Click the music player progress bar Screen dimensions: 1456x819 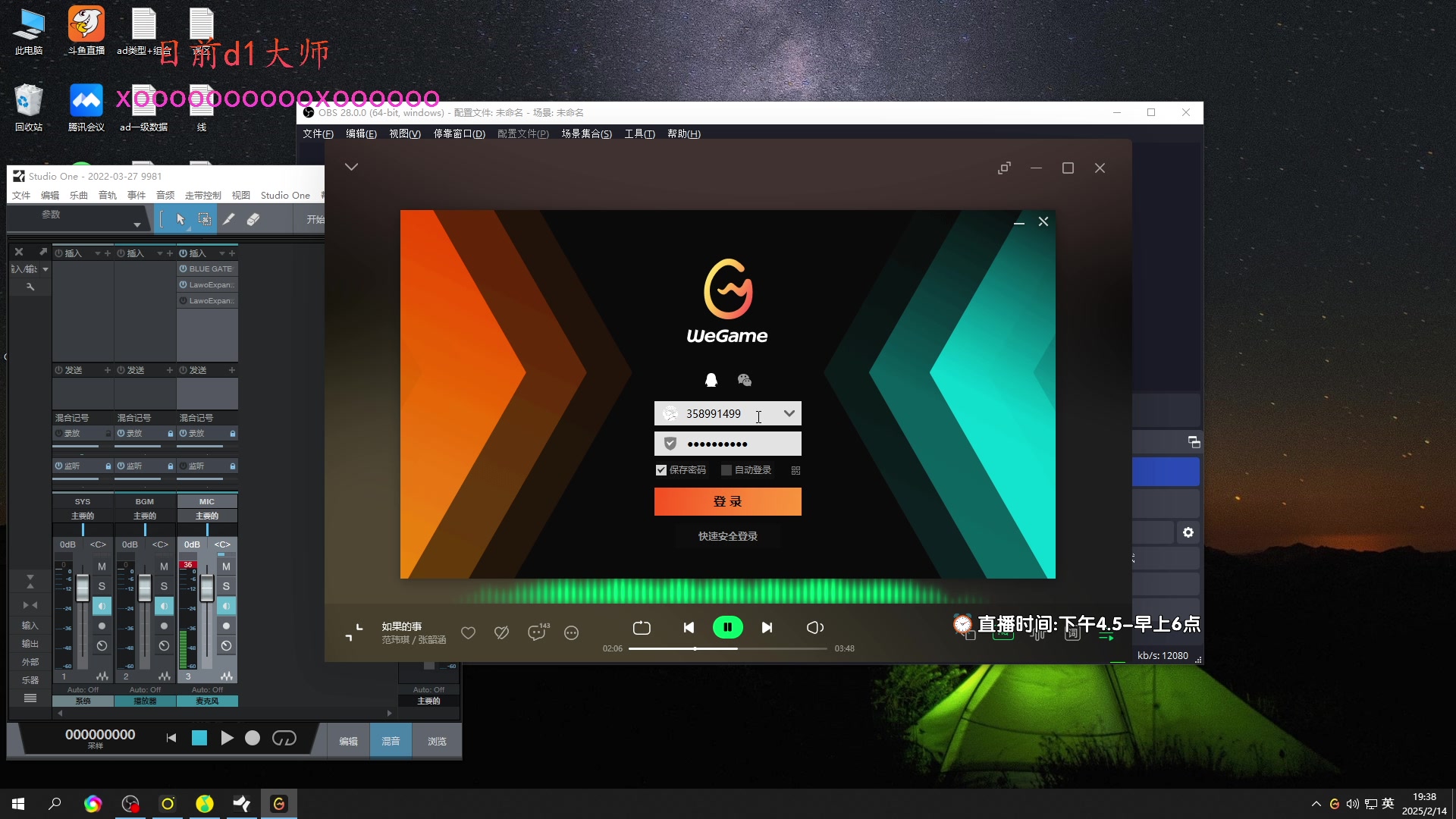click(727, 648)
